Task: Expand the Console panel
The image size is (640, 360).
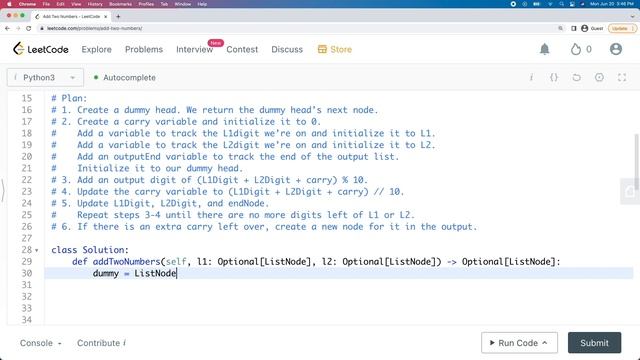Action: [40, 343]
